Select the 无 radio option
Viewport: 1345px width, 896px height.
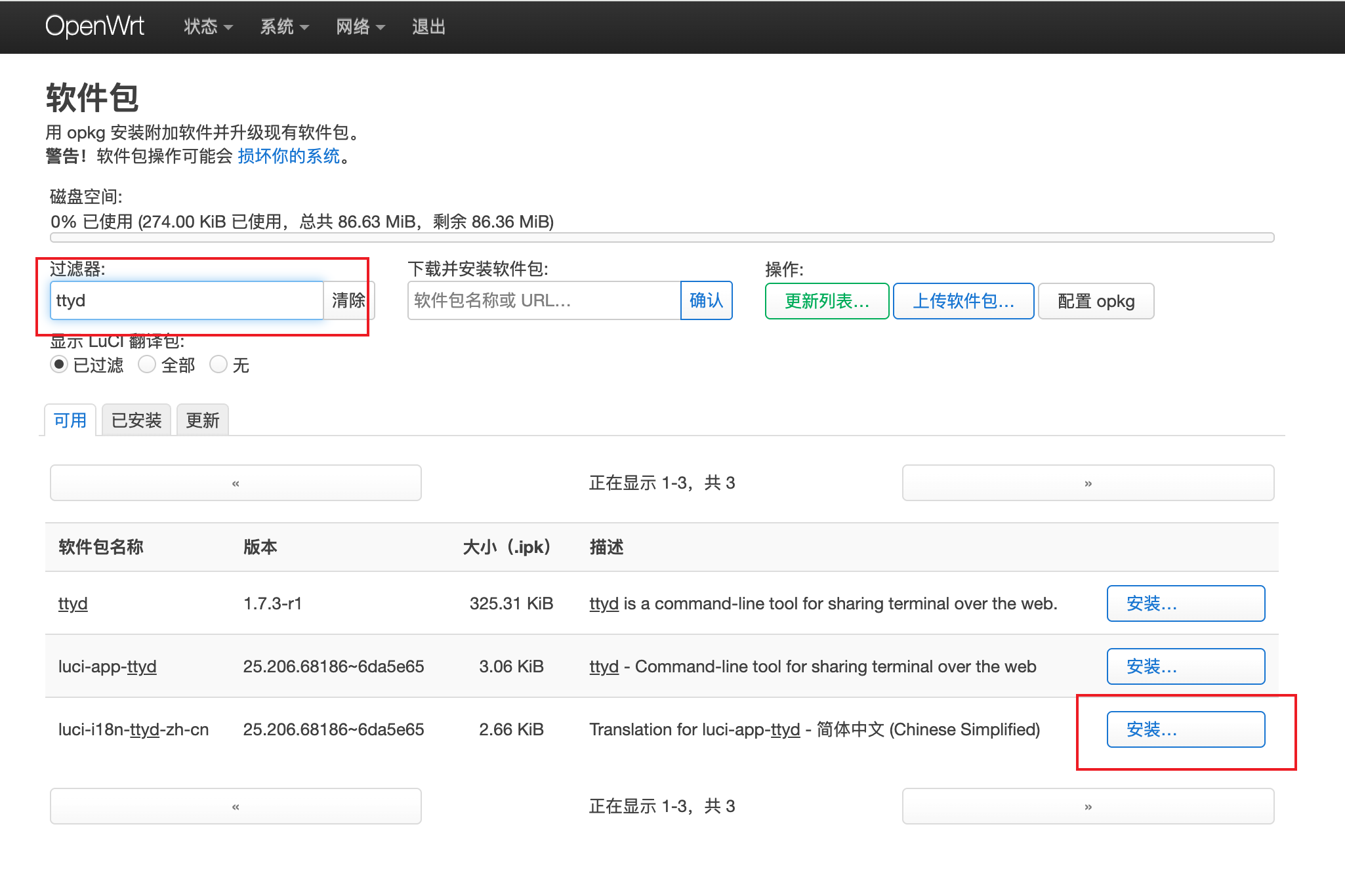pos(218,364)
